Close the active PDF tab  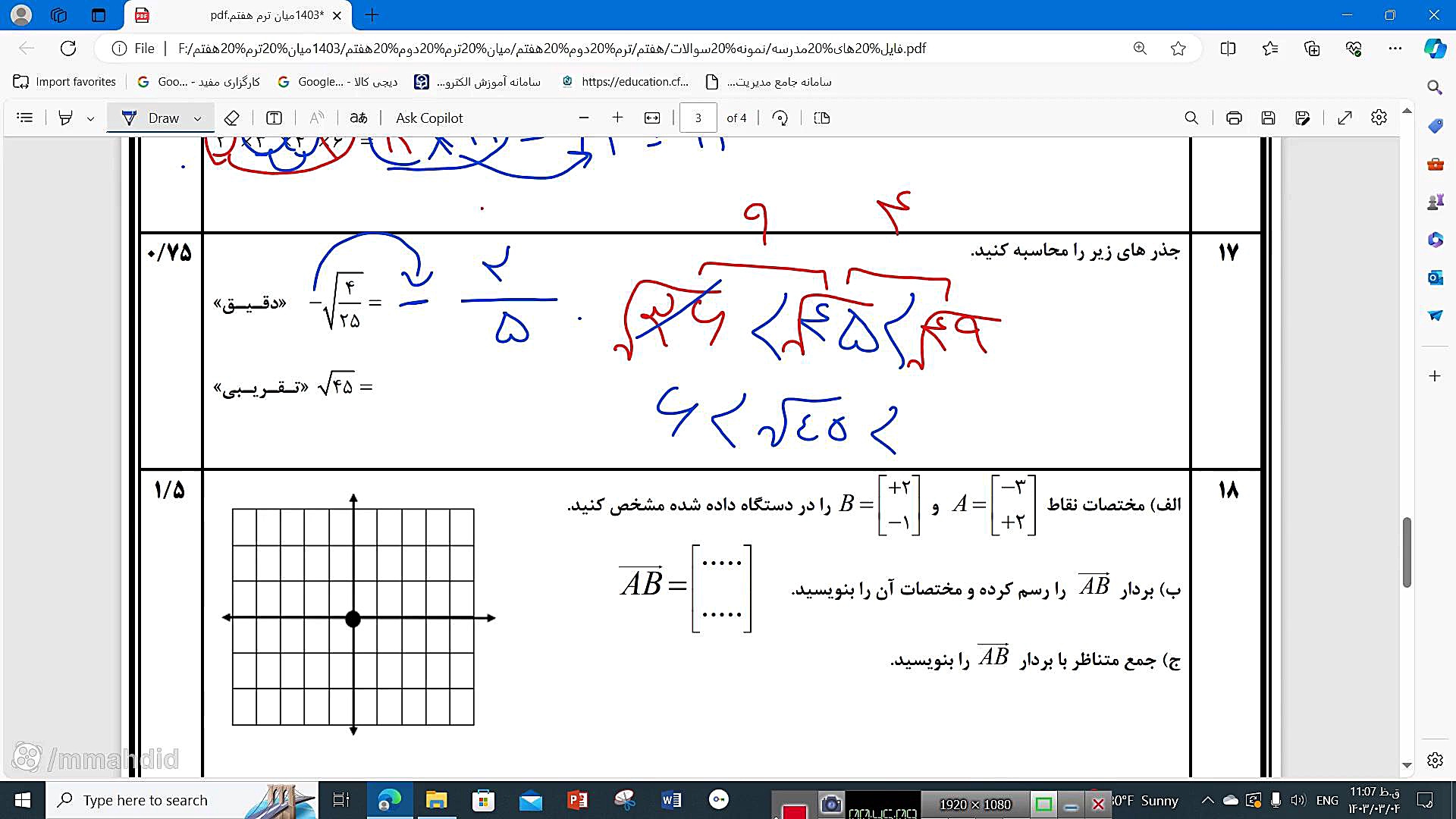click(337, 15)
